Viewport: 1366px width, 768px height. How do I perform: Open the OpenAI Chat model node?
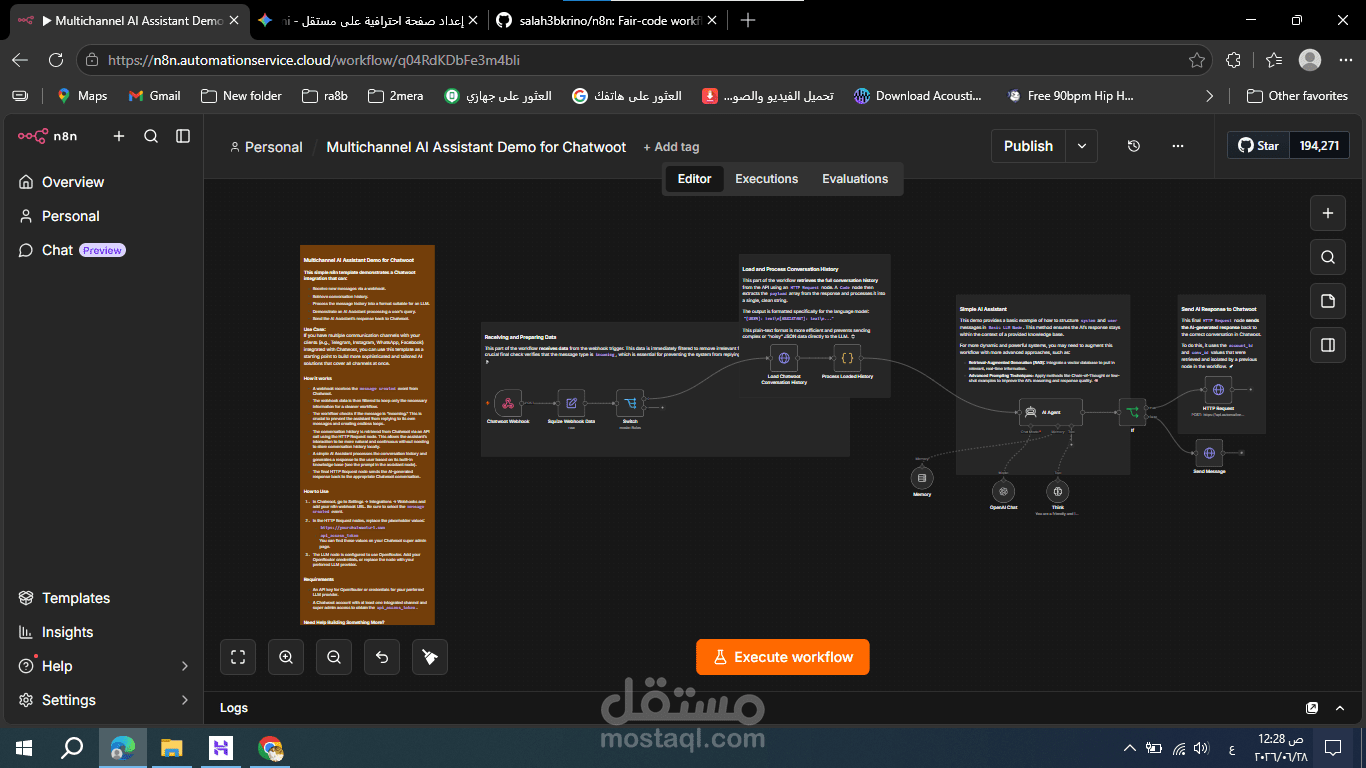1003,491
